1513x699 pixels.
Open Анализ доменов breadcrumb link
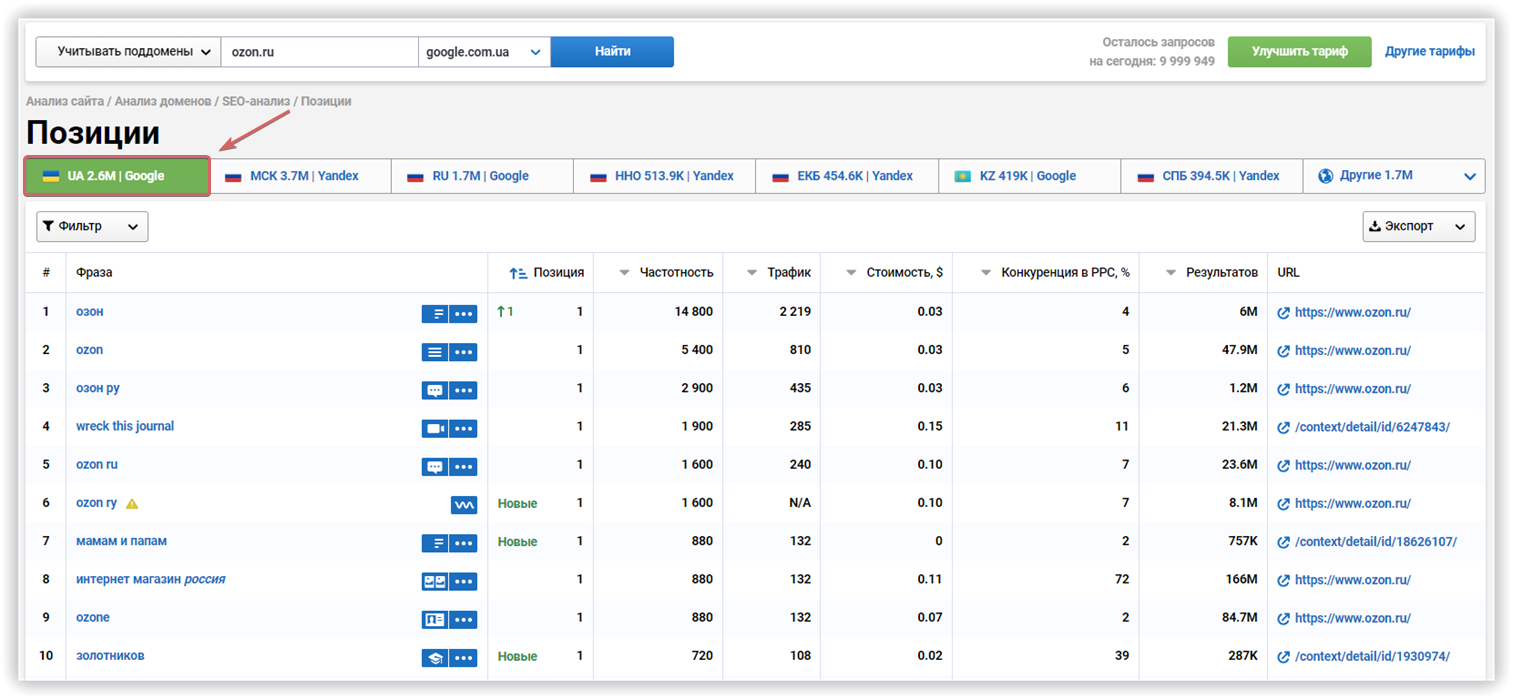(163, 102)
